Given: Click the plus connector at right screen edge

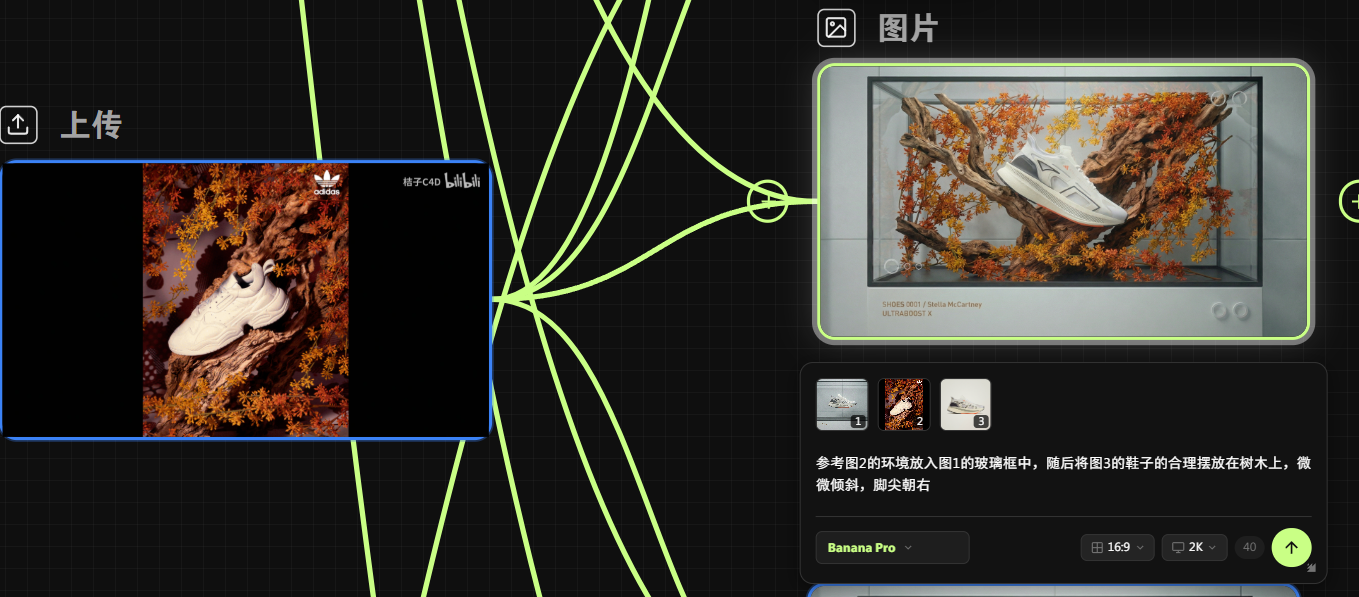Looking at the screenshot, I should [1350, 201].
